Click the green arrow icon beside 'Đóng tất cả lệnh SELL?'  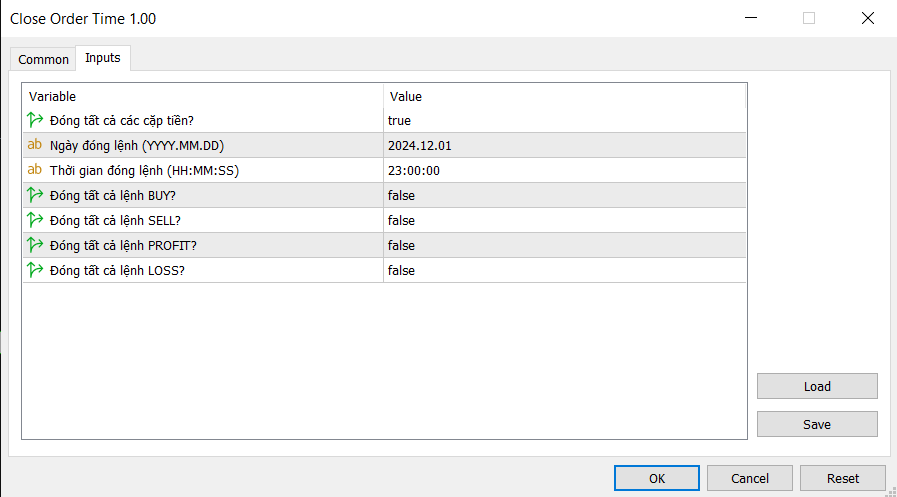[x=35, y=220]
